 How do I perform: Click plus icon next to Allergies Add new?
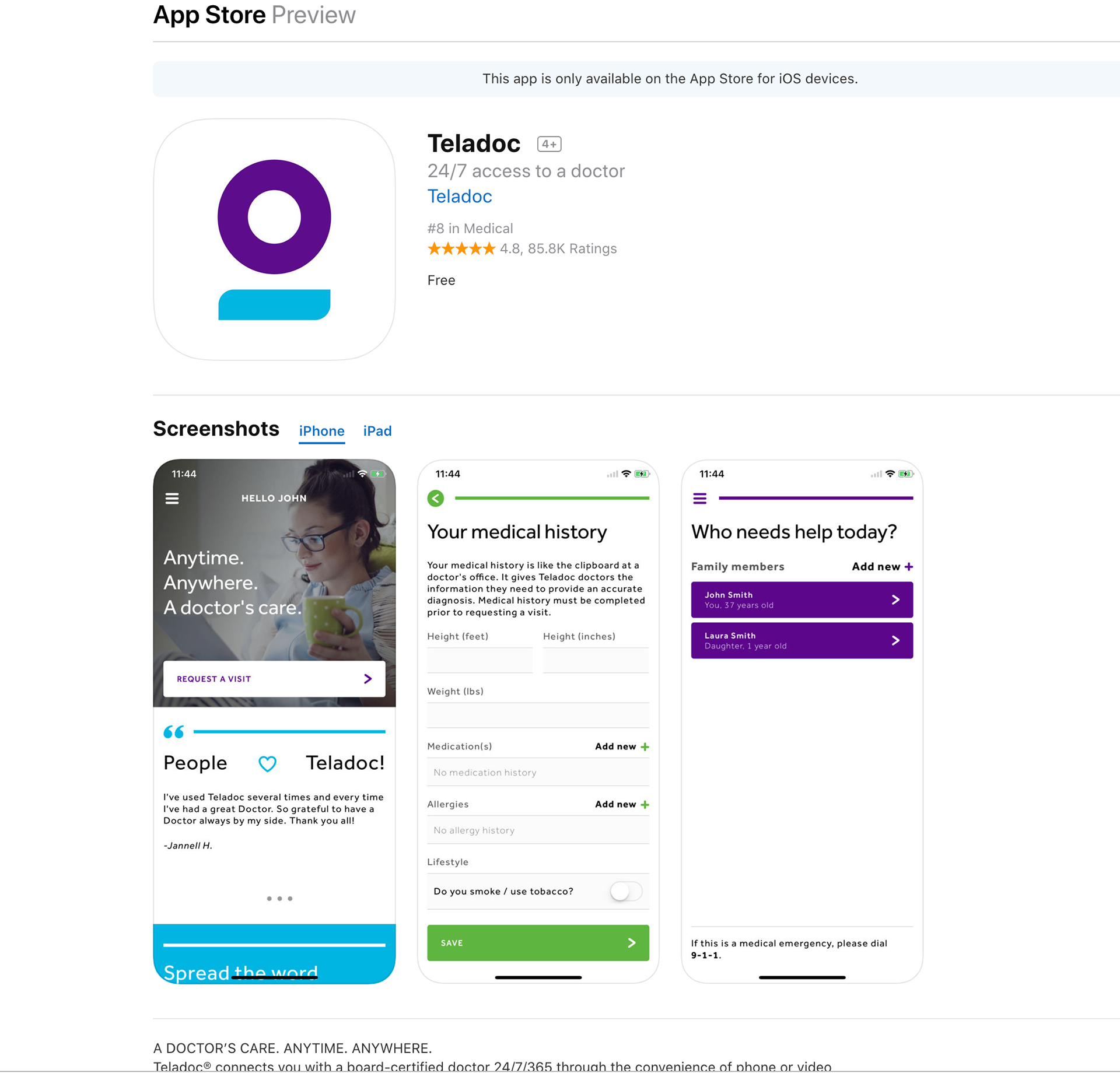pyautogui.click(x=645, y=805)
